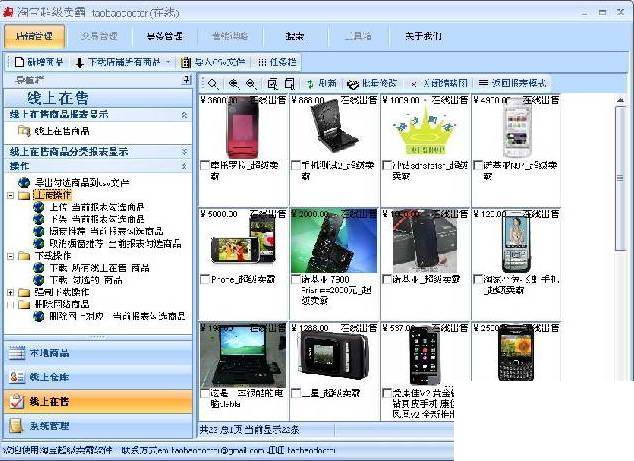Pin the 导航栏 navigation panel
Image resolution: width=634 pixels, height=461 pixels.
(186, 80)
